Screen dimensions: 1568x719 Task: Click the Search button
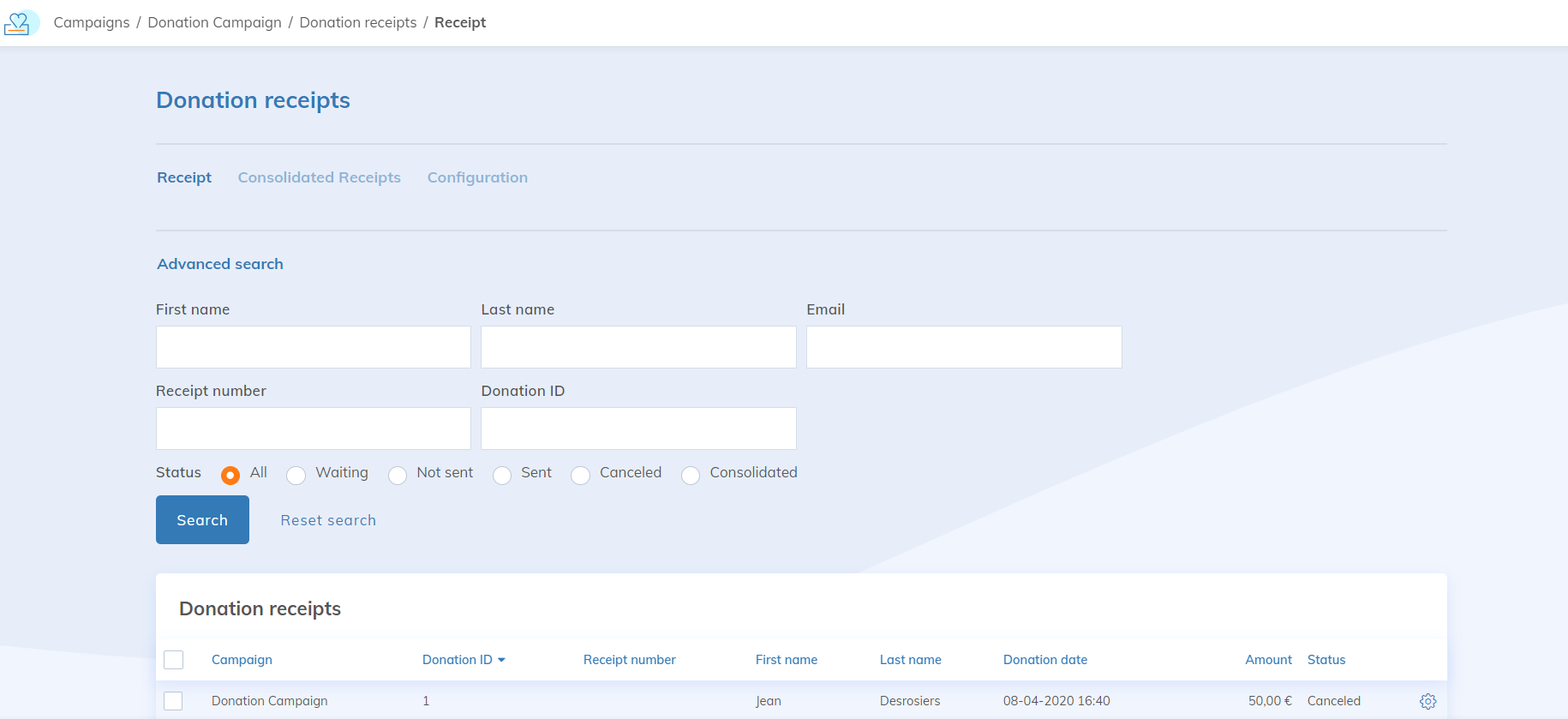coord(202,519)
